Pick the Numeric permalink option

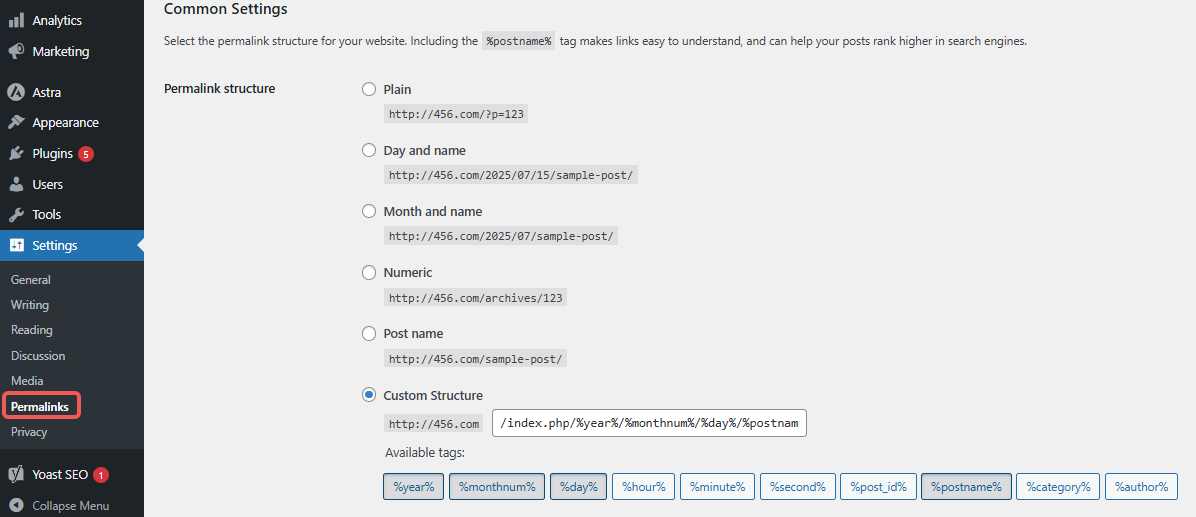[369, 272]
